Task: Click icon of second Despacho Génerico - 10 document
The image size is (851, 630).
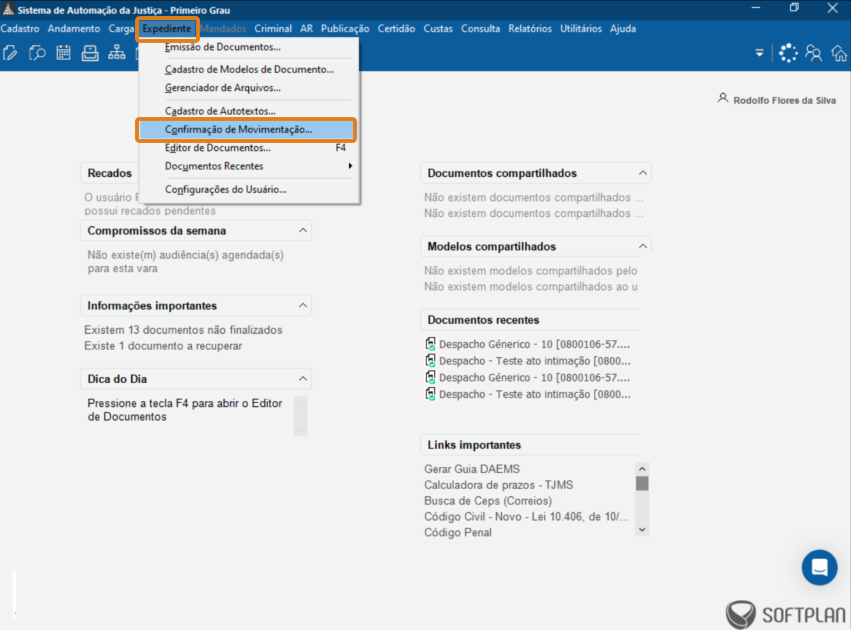Action: click(430, 377)
